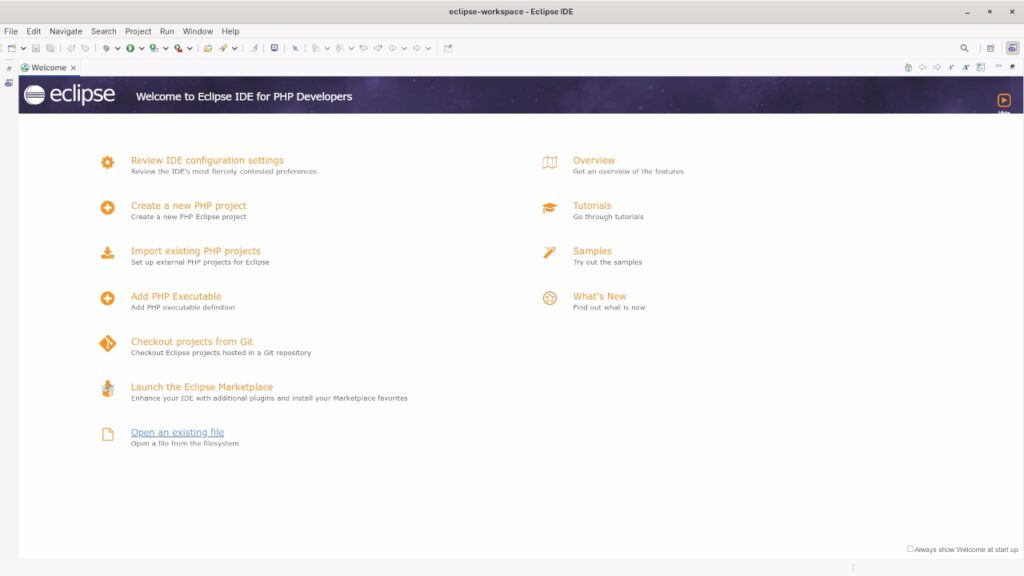Click the Save toolbar icon
Screen dimensions: 1024x576
(x=36, y=48)
